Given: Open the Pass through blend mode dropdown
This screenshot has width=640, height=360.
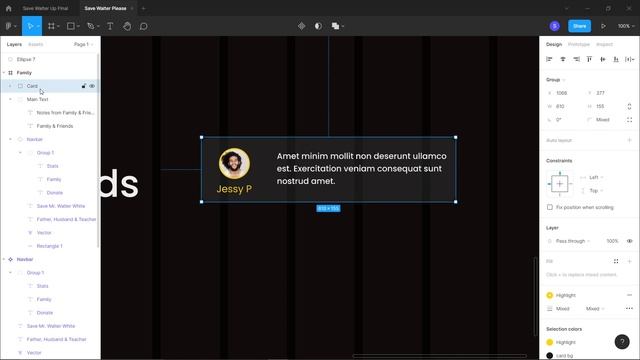Looking at the screenshot, I should click(573, 241).
